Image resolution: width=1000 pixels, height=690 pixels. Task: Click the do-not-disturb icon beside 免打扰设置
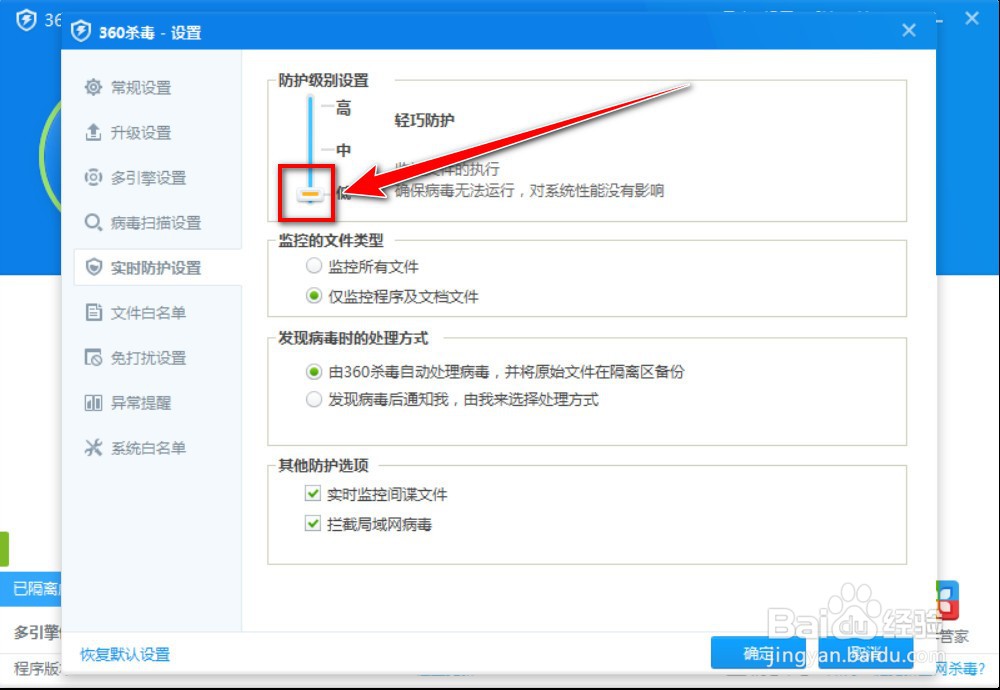(x=93, y=357)
